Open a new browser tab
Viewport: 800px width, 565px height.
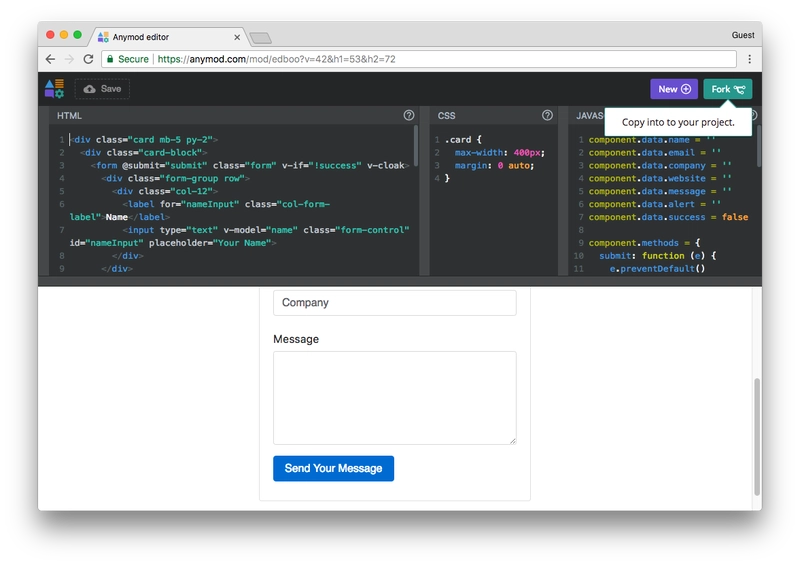261,38
